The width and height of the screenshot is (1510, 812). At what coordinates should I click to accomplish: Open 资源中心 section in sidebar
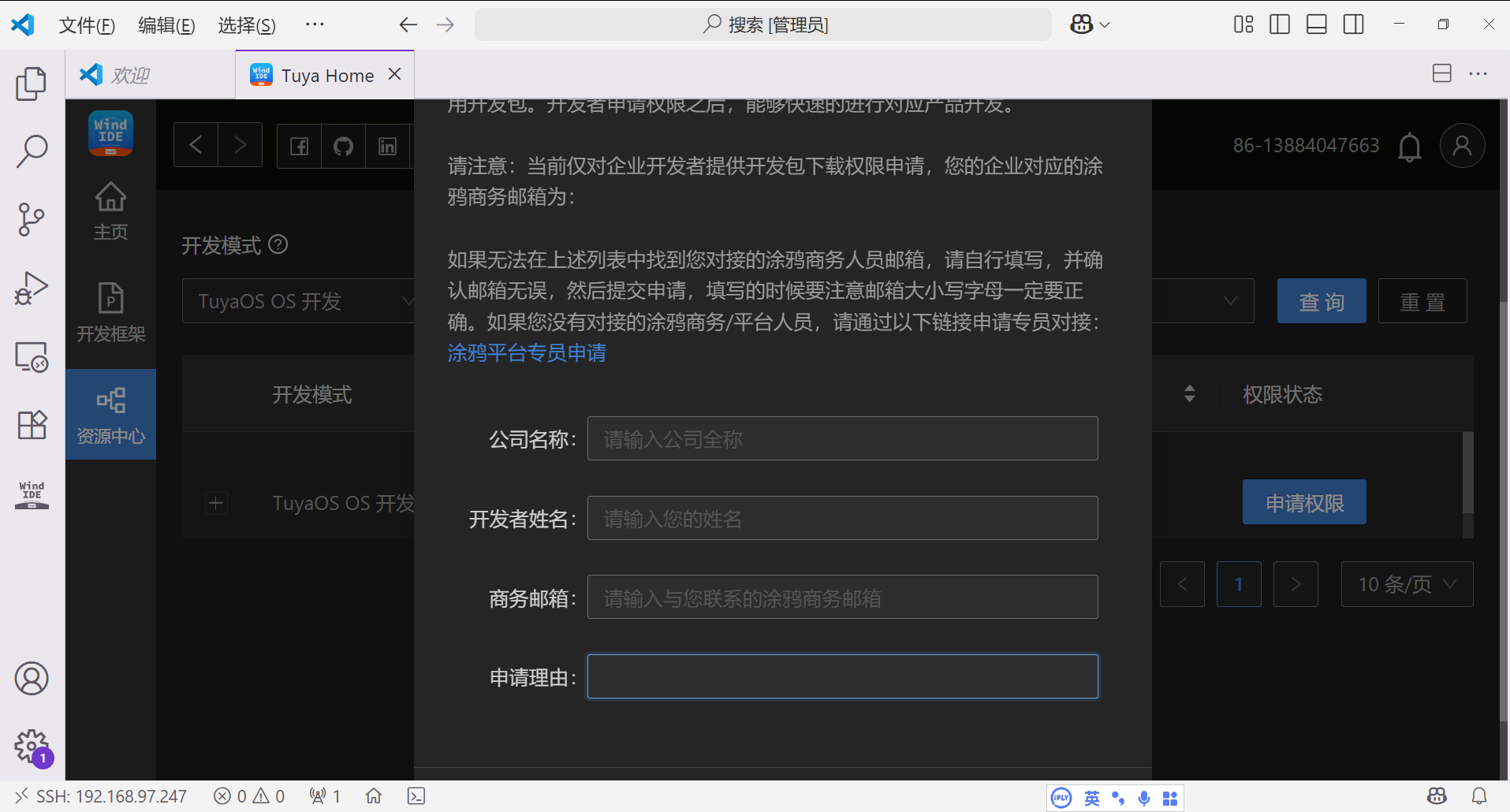[110, 415]
